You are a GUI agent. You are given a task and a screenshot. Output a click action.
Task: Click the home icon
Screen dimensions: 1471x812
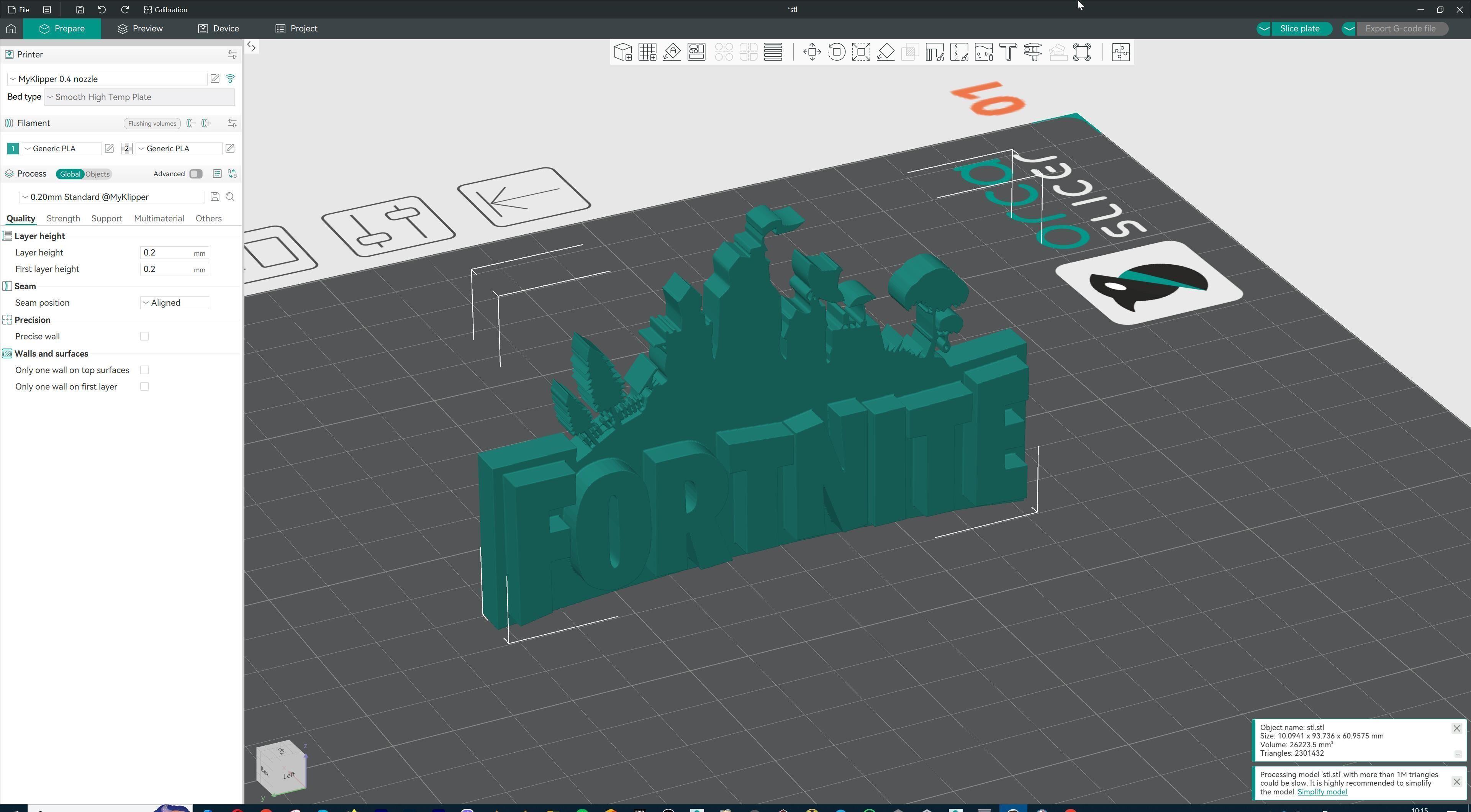11,29
